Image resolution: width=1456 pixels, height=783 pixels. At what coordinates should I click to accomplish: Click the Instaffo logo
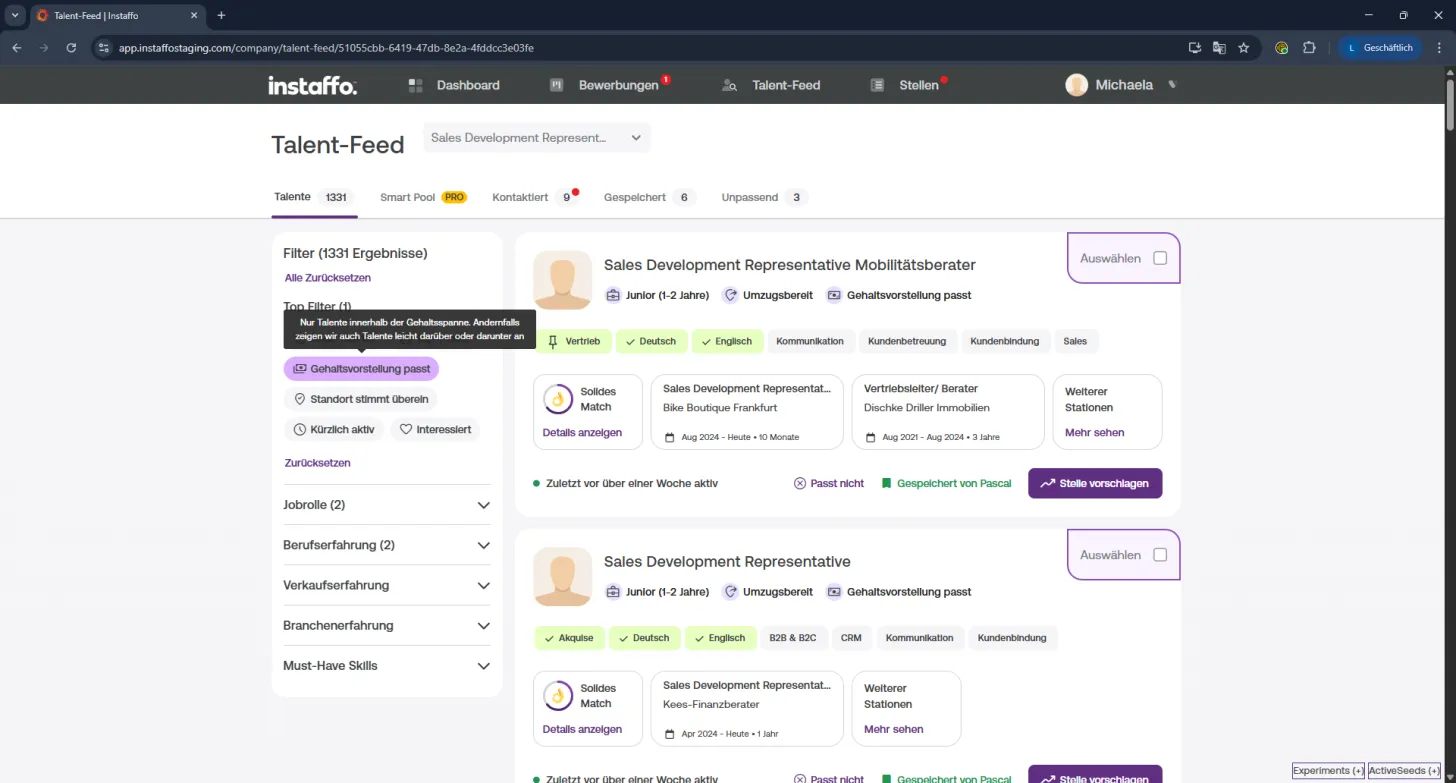312,85
